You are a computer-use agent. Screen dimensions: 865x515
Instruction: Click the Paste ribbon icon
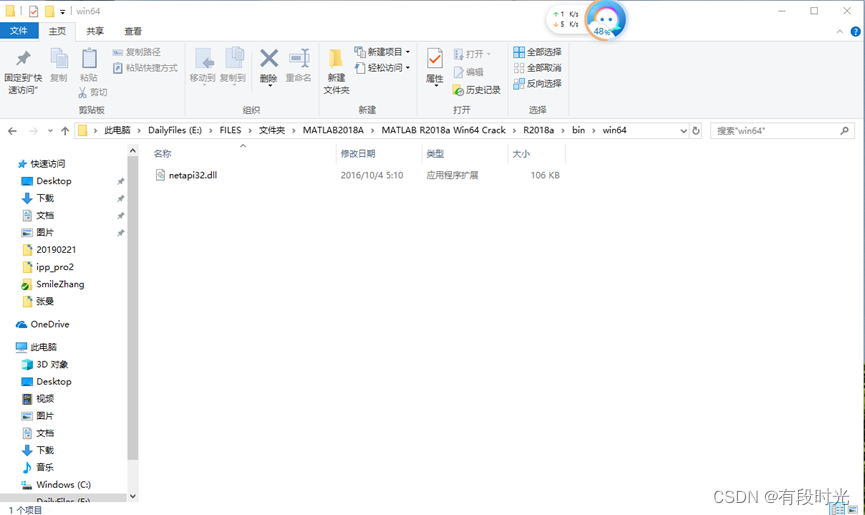[89, 66]
